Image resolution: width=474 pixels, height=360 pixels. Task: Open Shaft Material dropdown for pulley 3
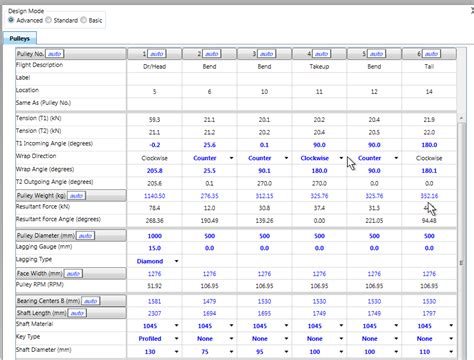coord(286,325)
